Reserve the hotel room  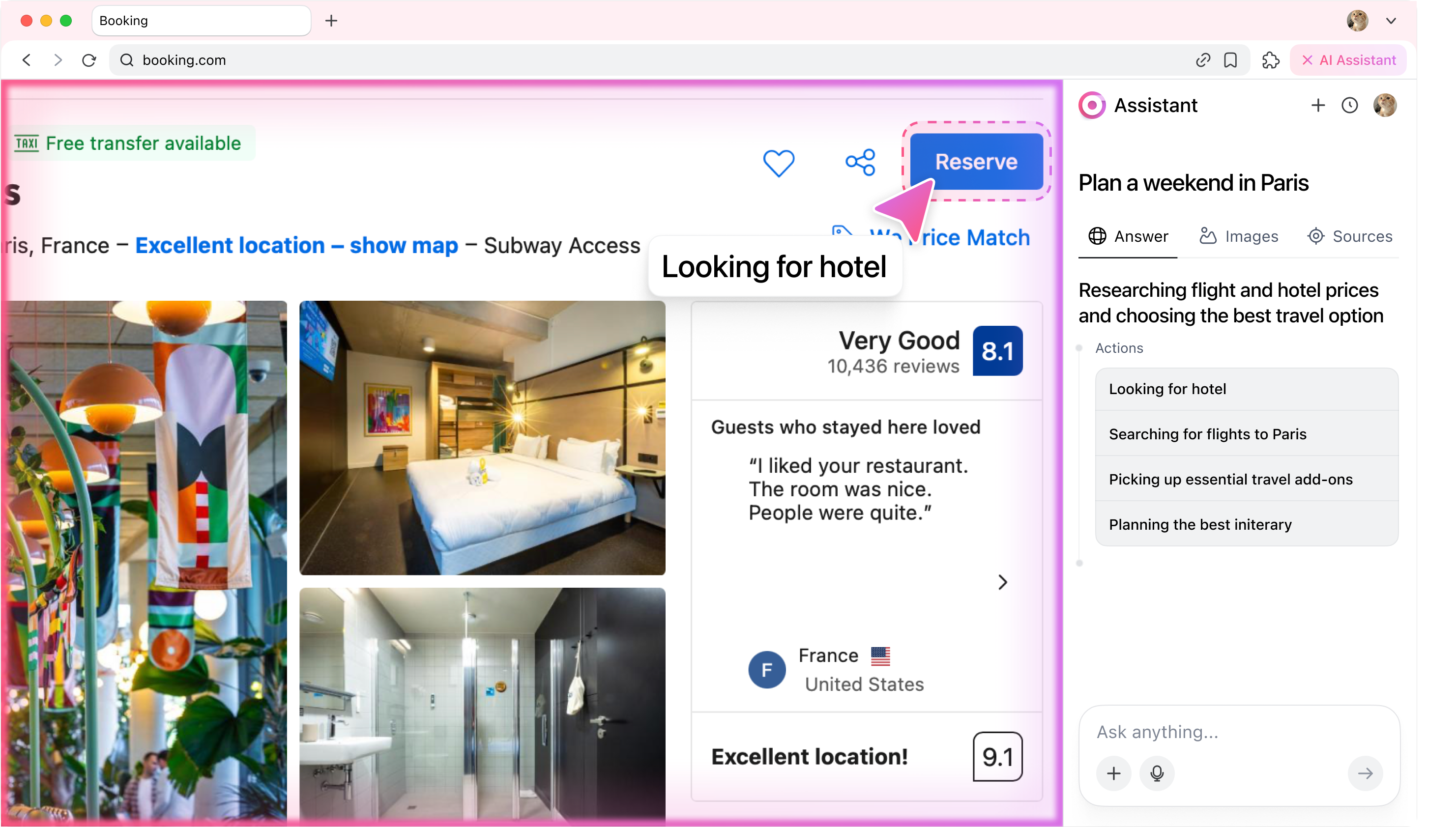tap(976, 162)
